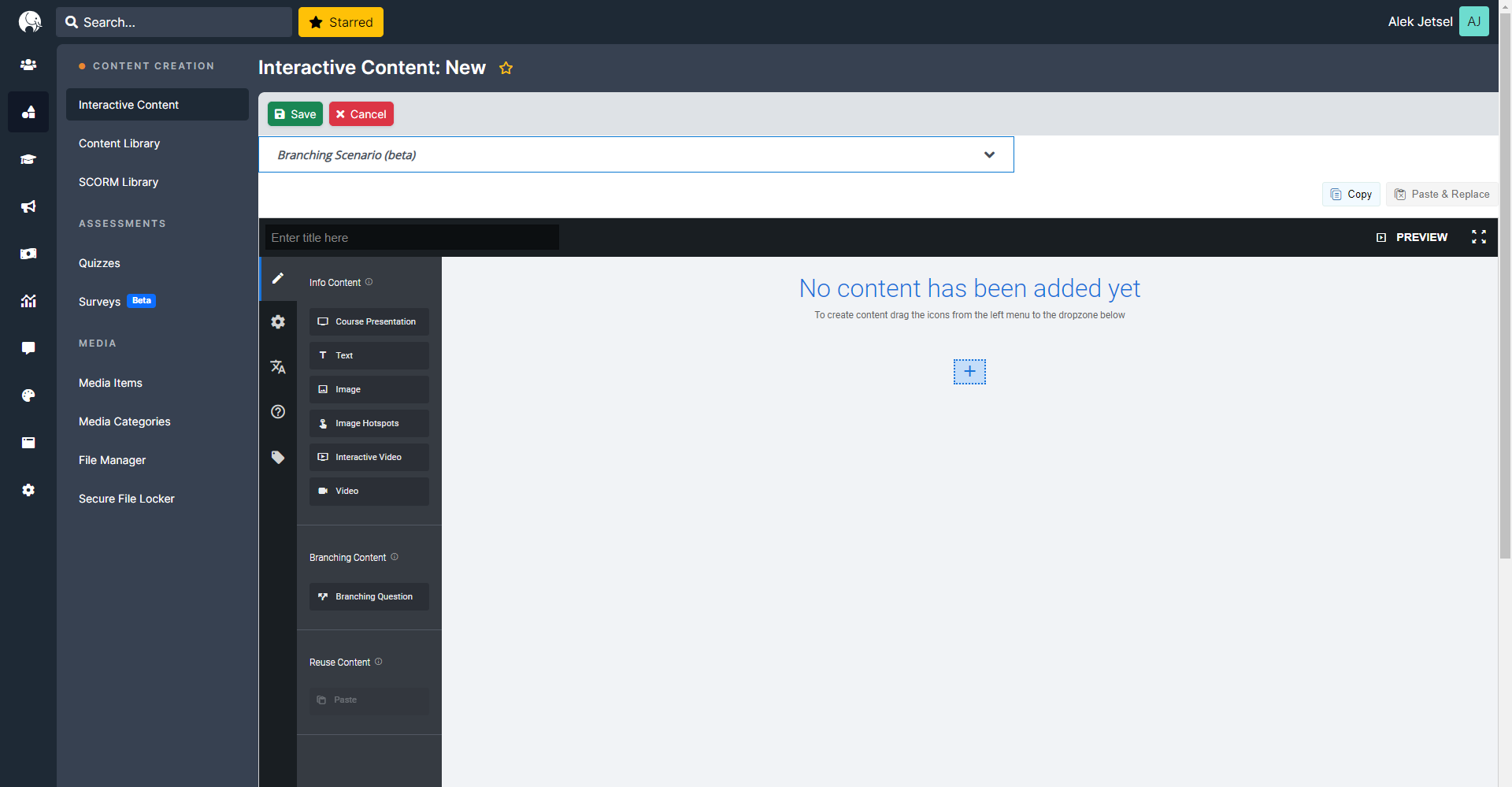Image resolution: width=1512 pixels, height=787 pixels.
Task: Click the PREVIEW button
Action: click(1412, 237)
